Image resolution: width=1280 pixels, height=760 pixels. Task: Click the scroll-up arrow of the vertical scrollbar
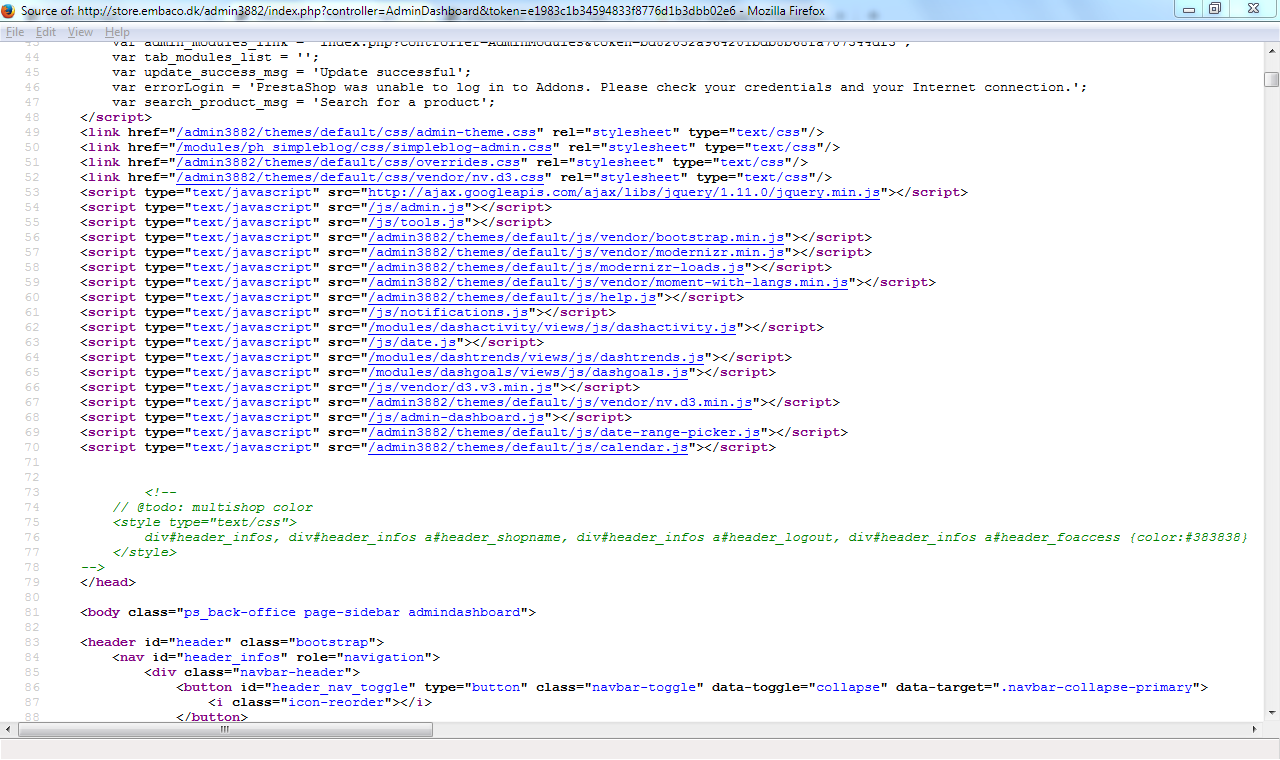pos(1271,49)
